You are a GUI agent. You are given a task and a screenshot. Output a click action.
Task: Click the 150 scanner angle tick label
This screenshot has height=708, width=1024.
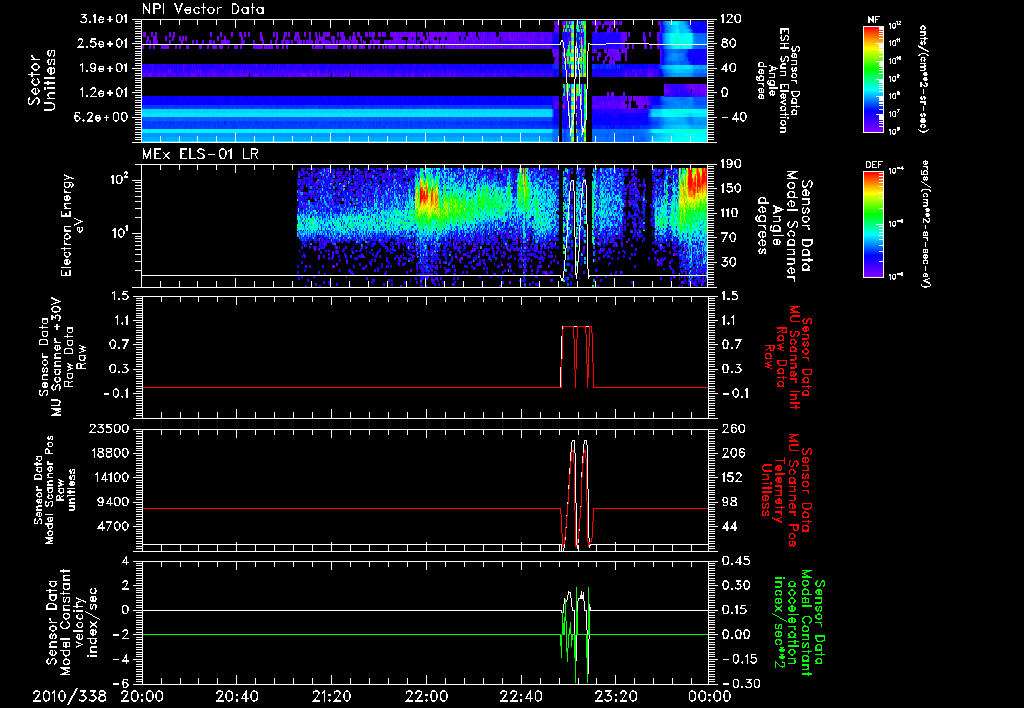pyautogui.click(x=732, y=189)
